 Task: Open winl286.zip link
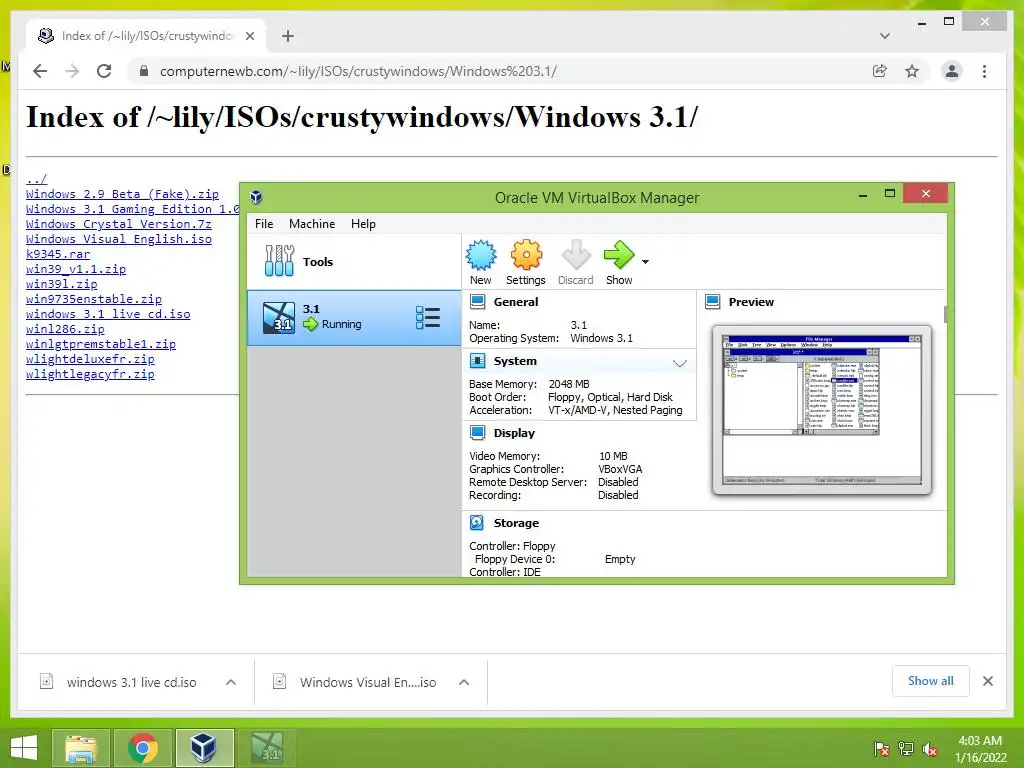click(x=65, y=329)
